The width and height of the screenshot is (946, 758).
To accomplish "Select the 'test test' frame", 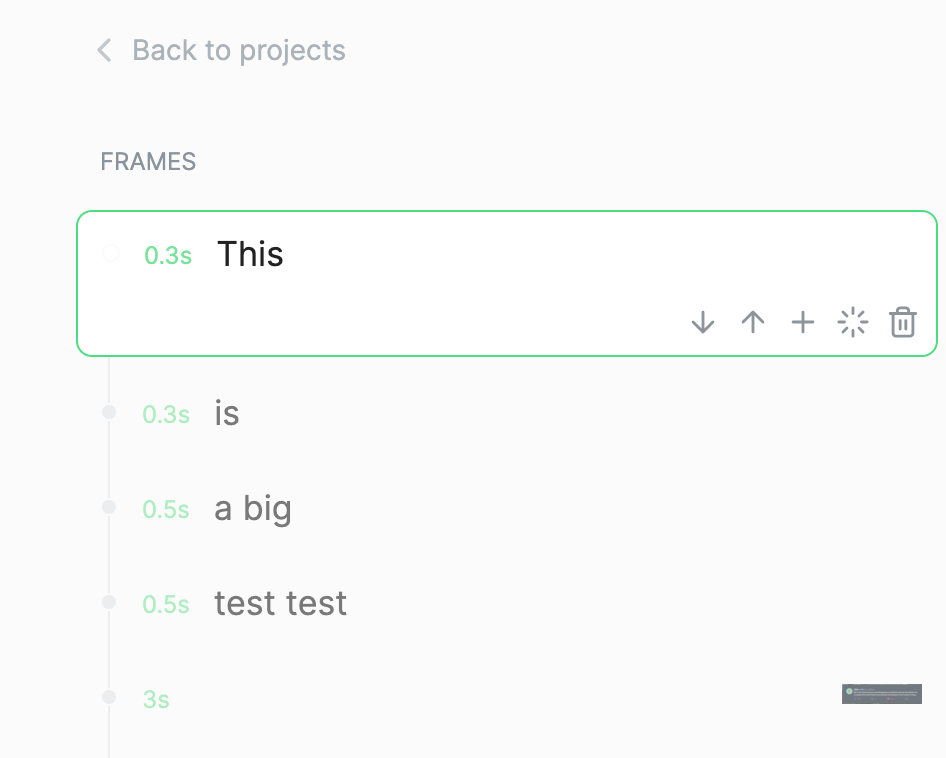I will point(280,603).
